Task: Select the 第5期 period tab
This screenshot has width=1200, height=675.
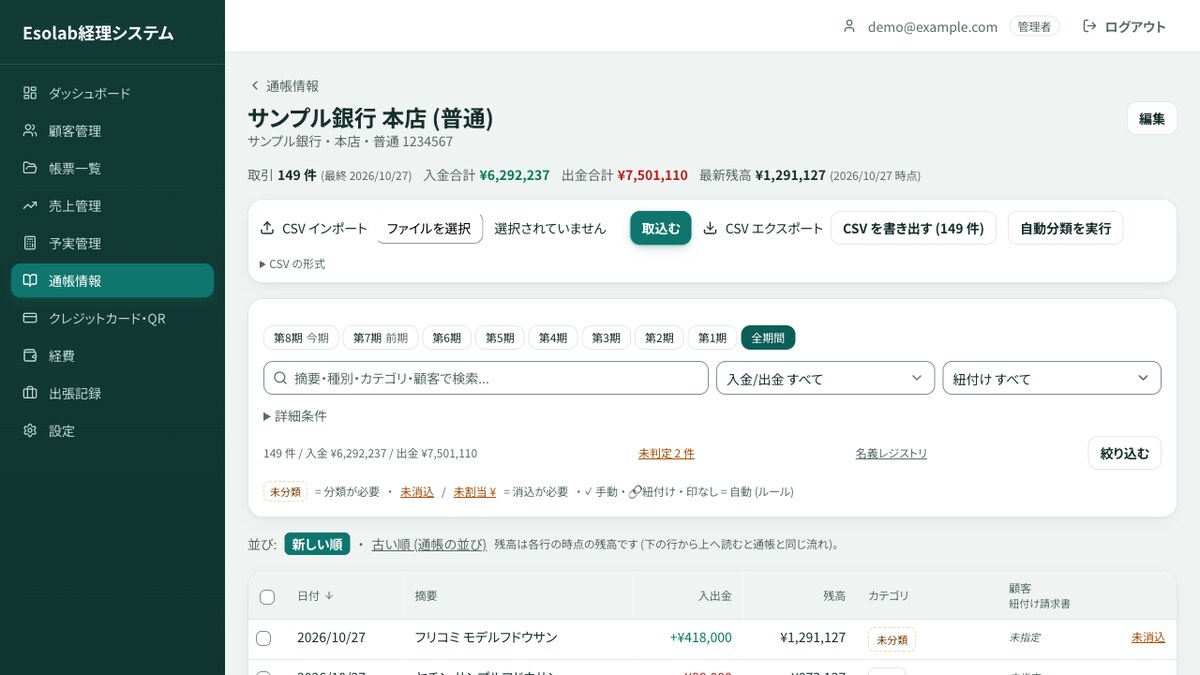Action: pos(500,338)
